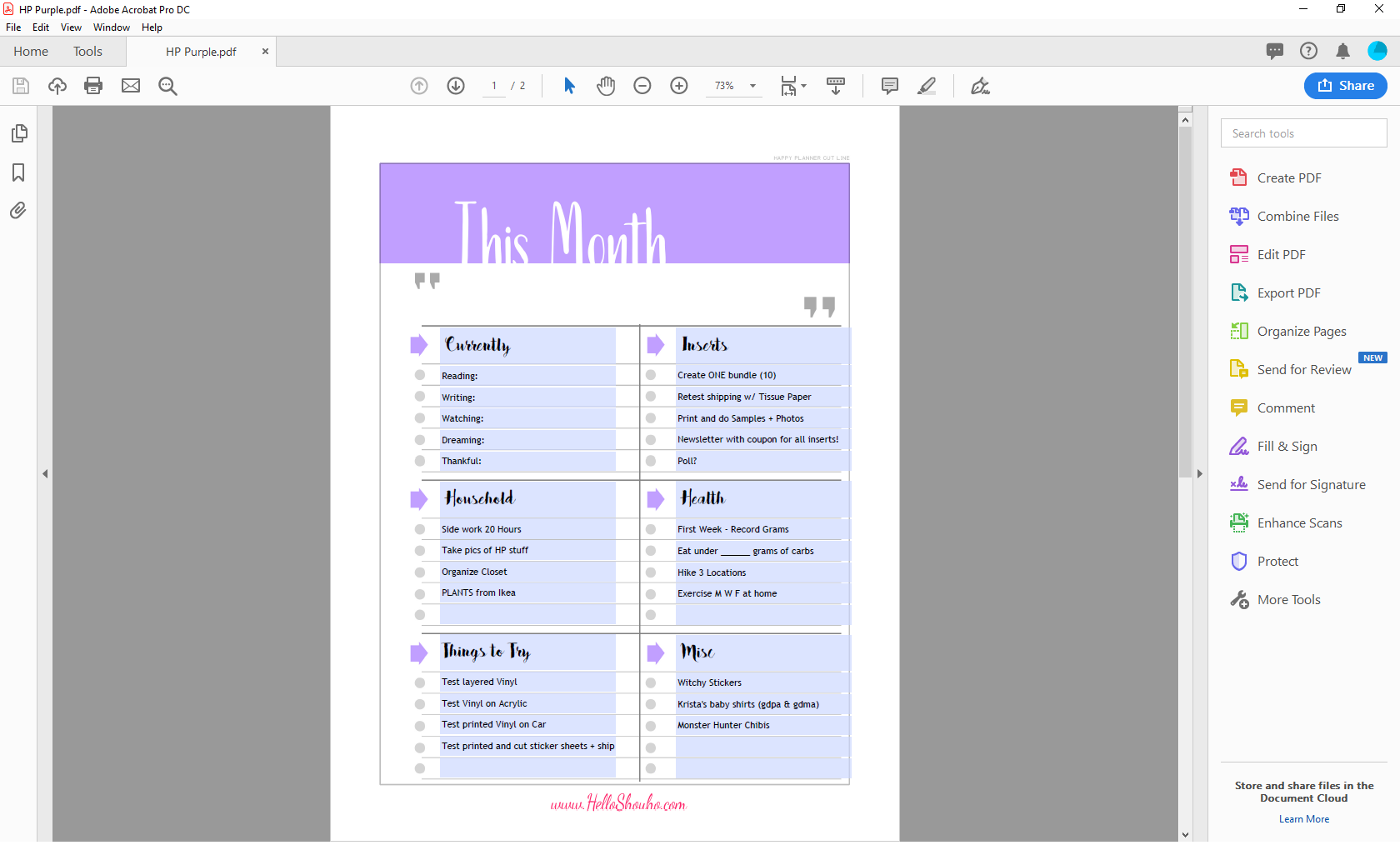Activate the Hand pan tool
Screen dimensions: 1400x860
606,86
